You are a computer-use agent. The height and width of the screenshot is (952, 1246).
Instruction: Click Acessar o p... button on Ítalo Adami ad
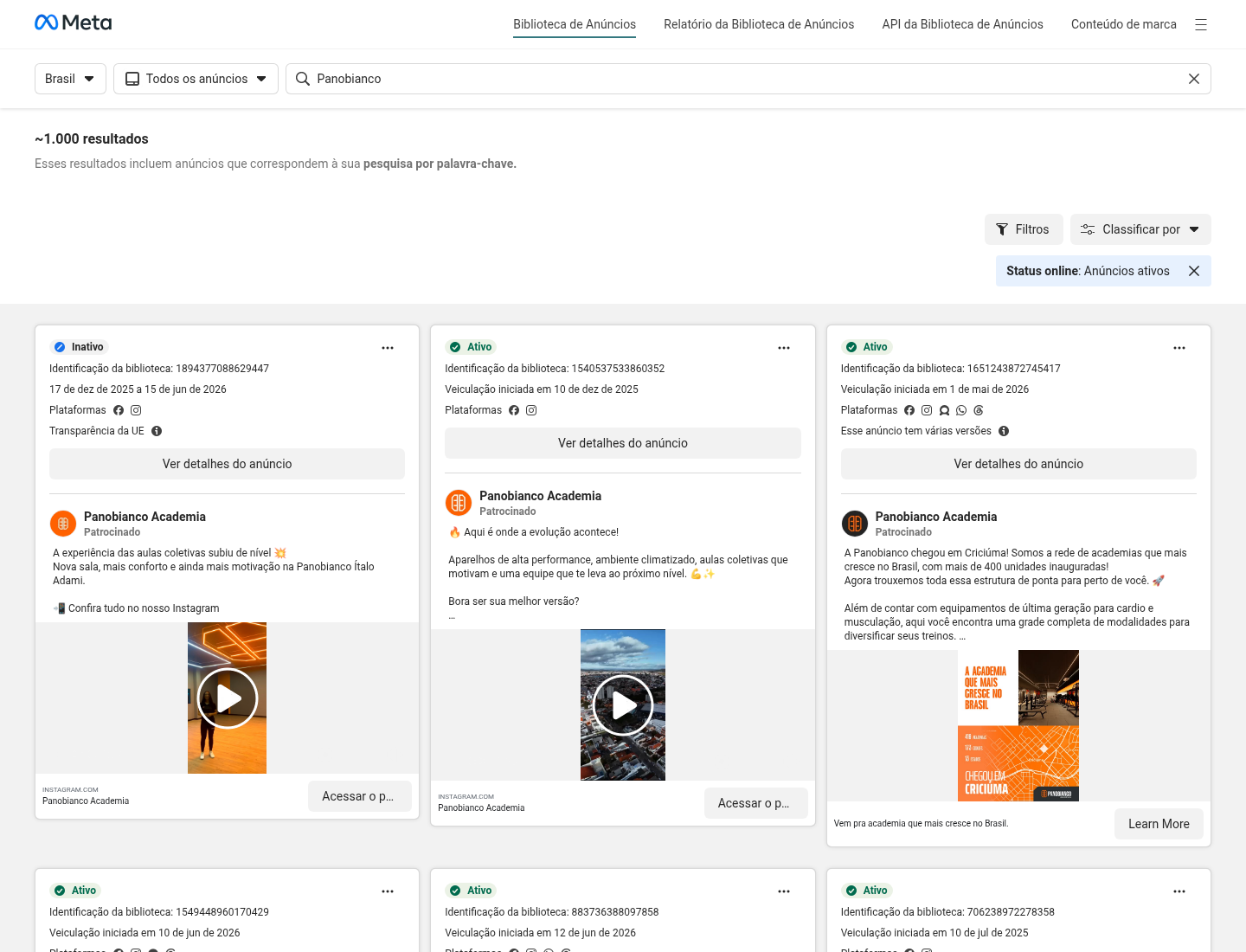click(x=360, y=796)
